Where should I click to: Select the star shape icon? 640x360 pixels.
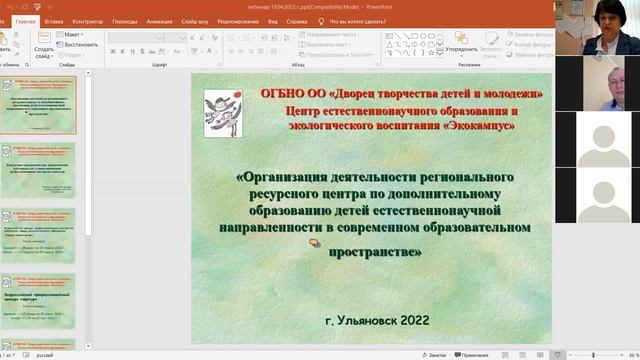431,53
